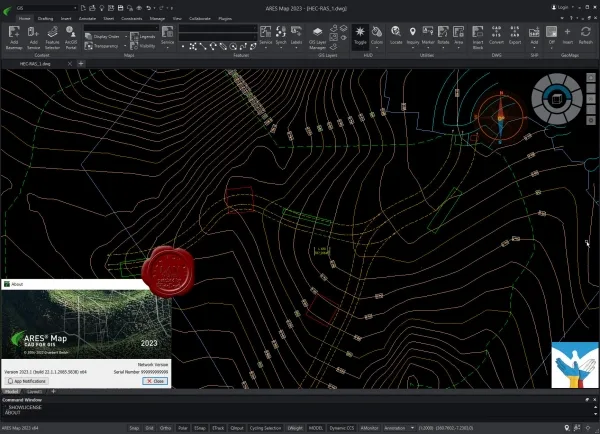Click the New document icon in quick access toolbar

[x=83, y=8]
